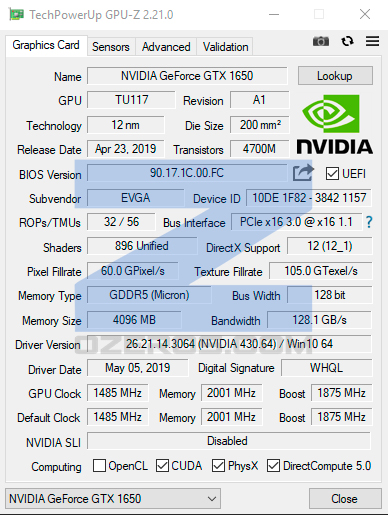Click the Bus Interface question mark

(x=369, y=222)
